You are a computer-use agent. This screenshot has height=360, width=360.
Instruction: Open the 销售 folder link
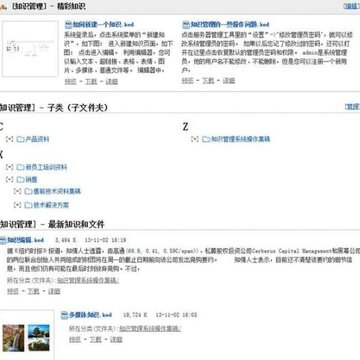tap(31, 180)
